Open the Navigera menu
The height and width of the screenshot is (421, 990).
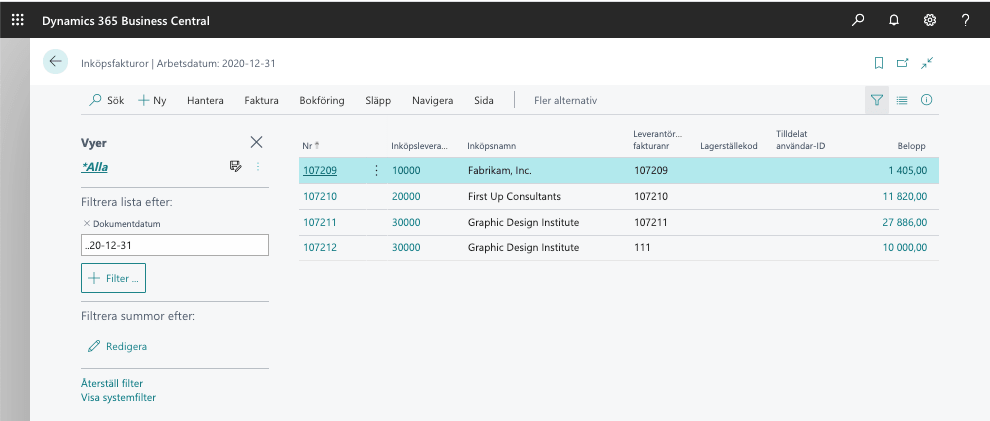[x=432, y=100]
